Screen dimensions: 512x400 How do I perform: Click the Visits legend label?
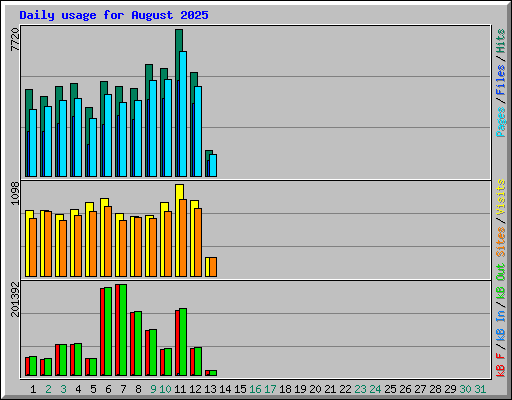[x=501, y=197]
